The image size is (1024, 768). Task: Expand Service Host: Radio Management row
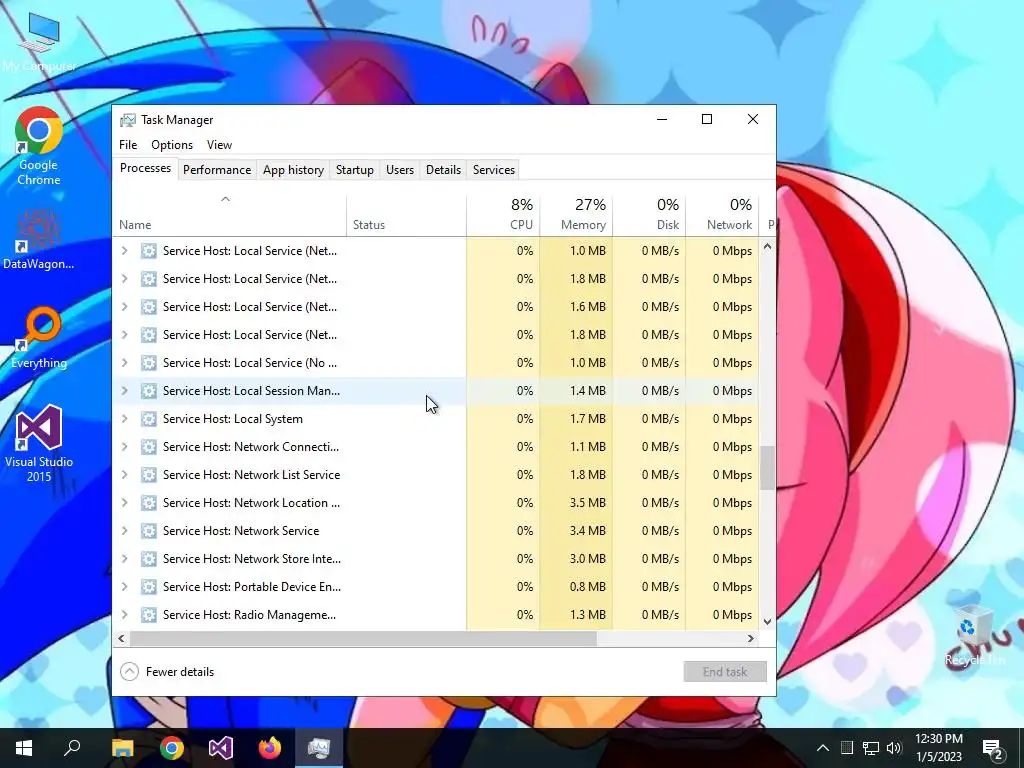click(125, 615)
